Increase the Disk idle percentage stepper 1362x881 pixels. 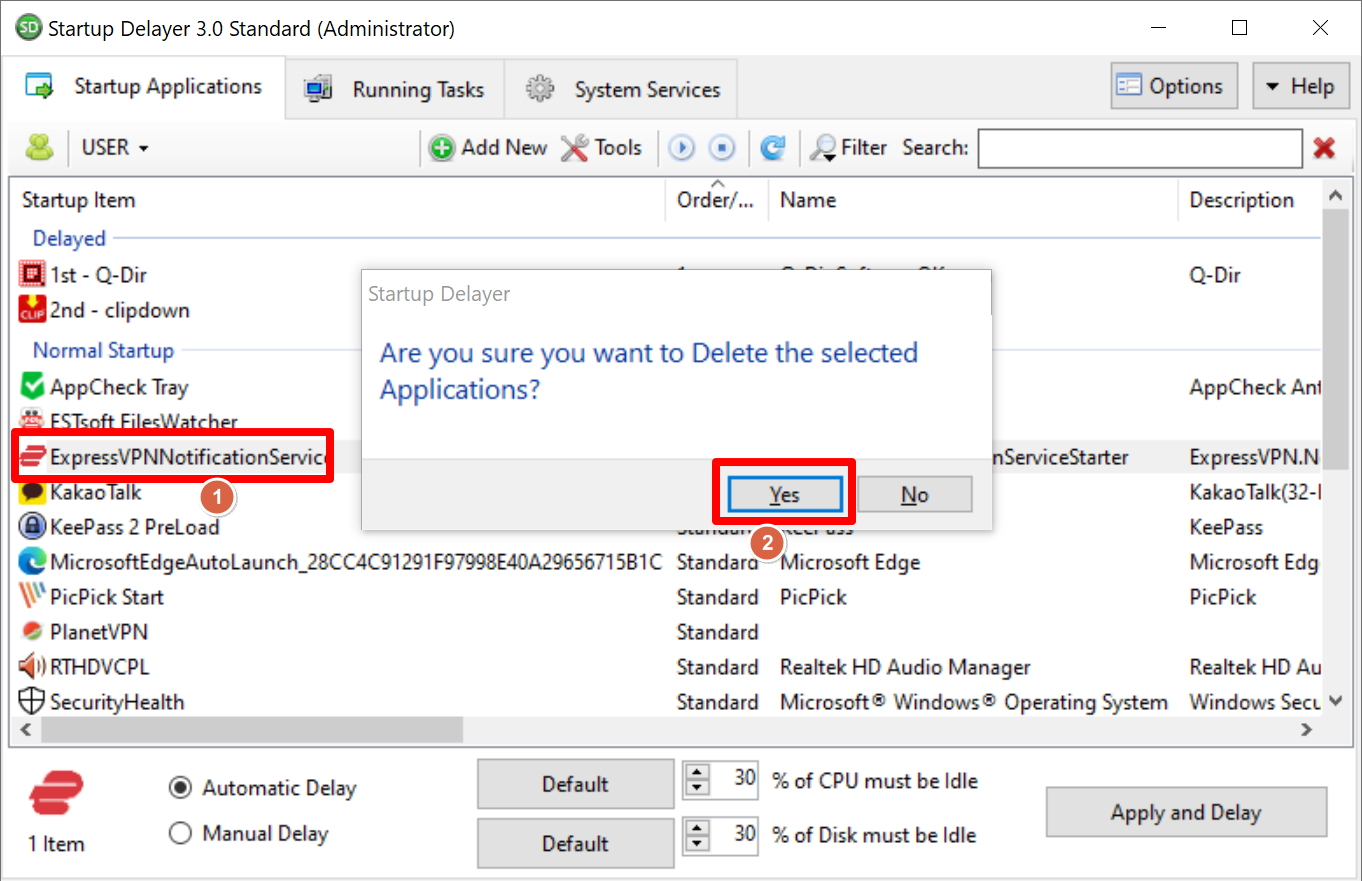pos(697,826)
